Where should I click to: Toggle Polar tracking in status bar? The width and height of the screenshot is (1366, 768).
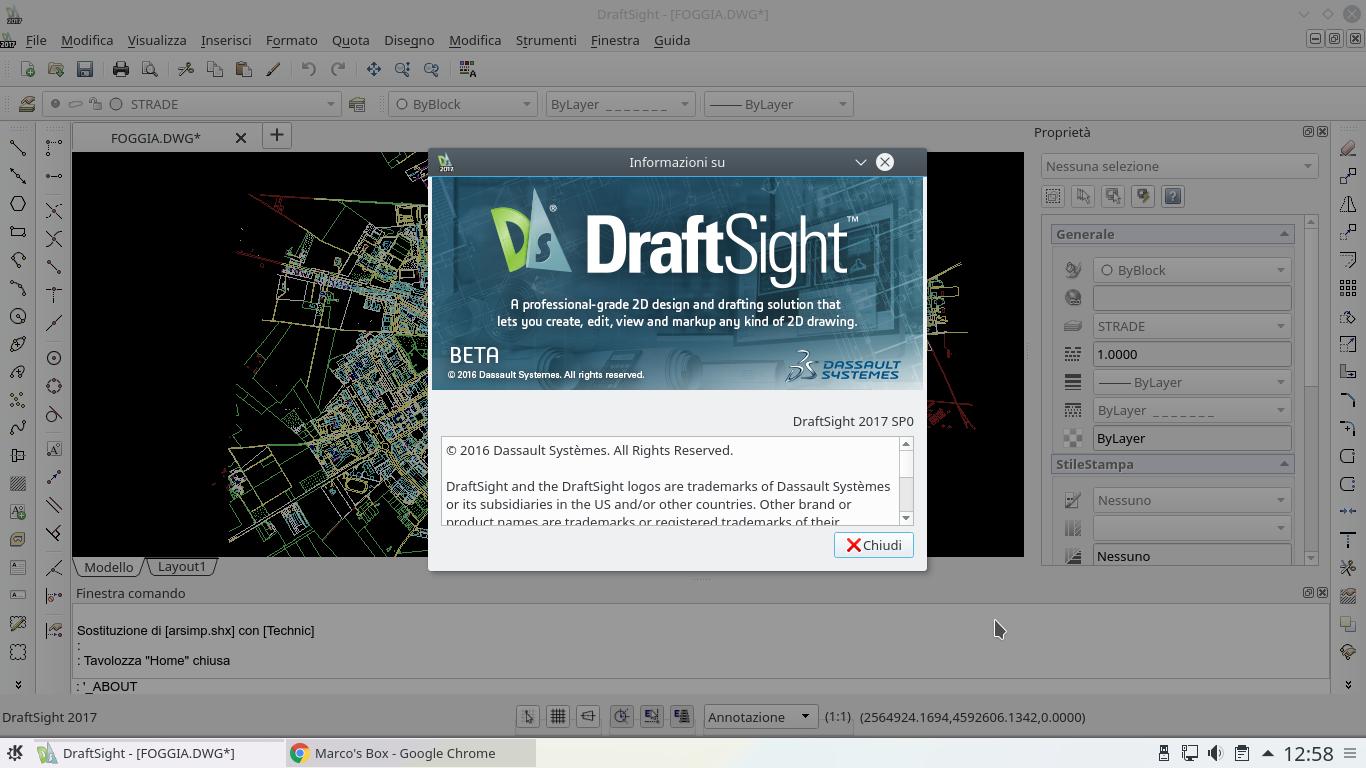[x=622, y=717]
